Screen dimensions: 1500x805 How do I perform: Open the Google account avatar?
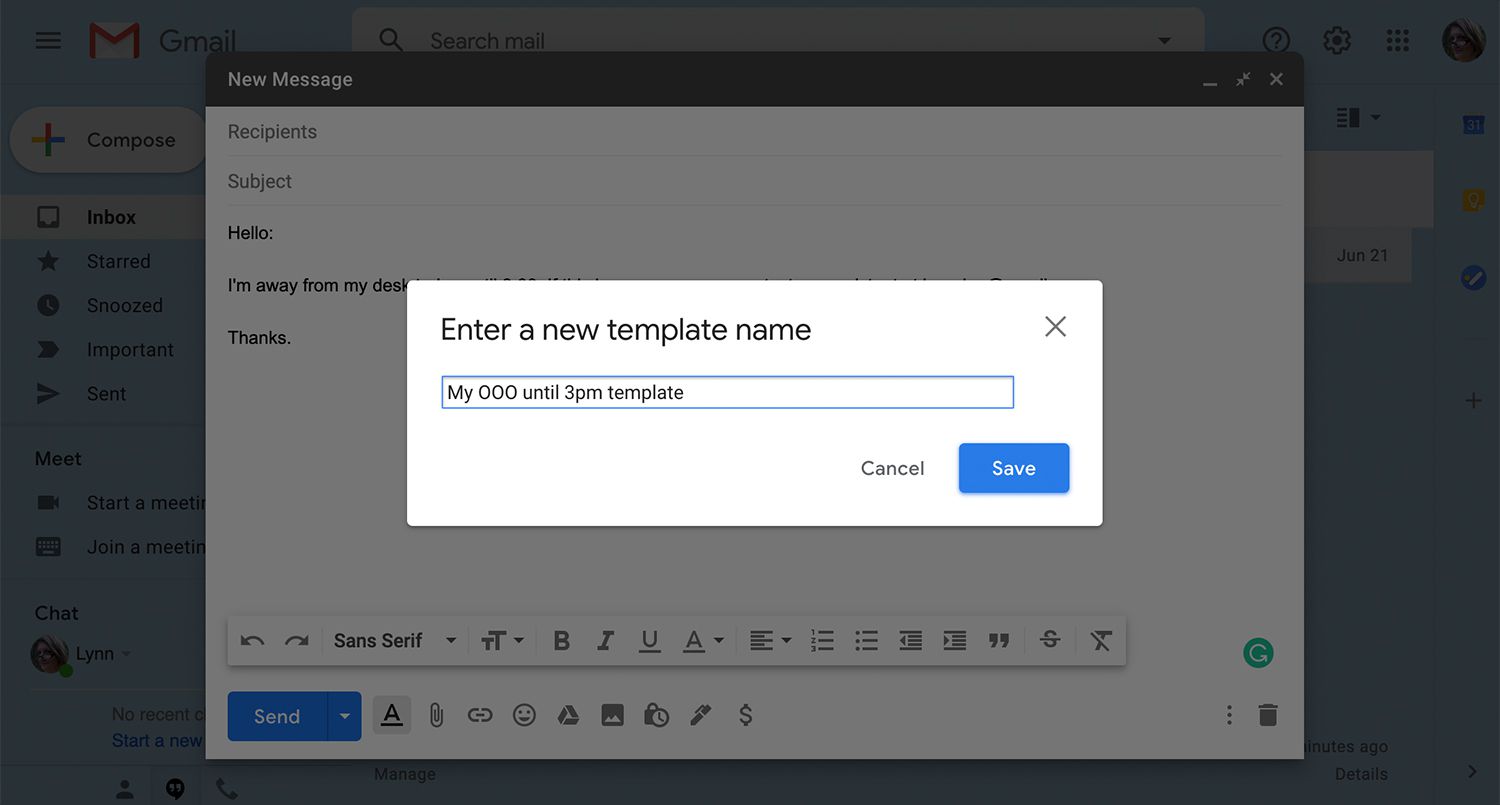click(x=1463, y=40)
